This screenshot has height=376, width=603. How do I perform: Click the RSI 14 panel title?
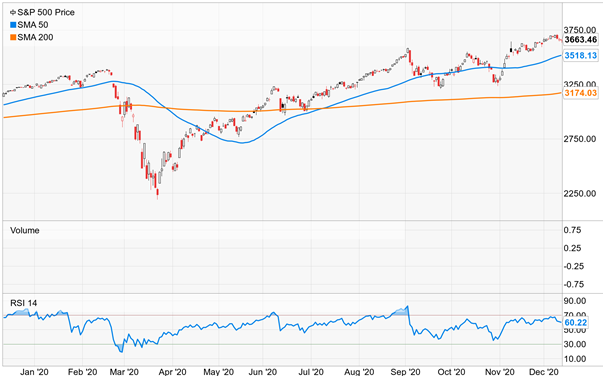click(23, 303)
